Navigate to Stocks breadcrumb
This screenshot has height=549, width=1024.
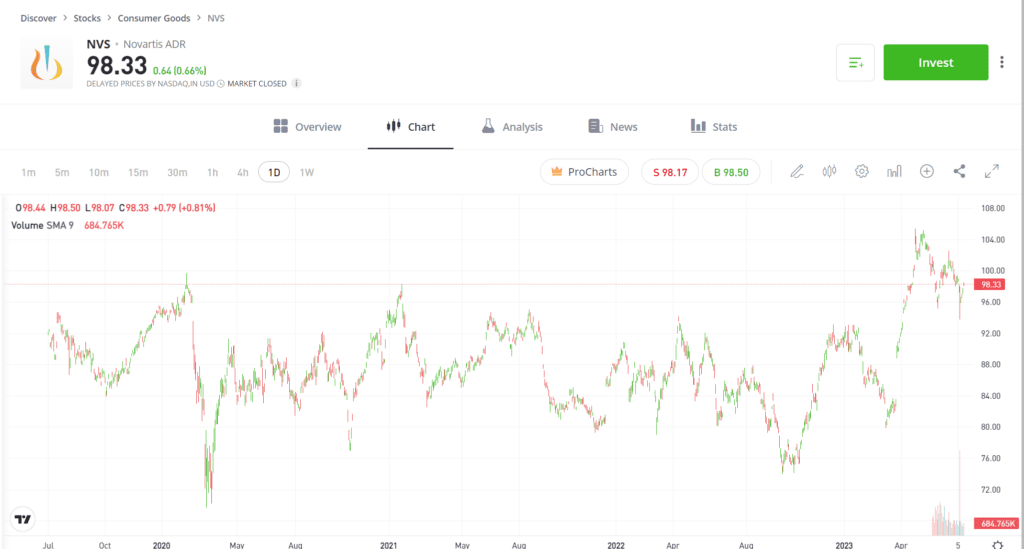[87, 18]
